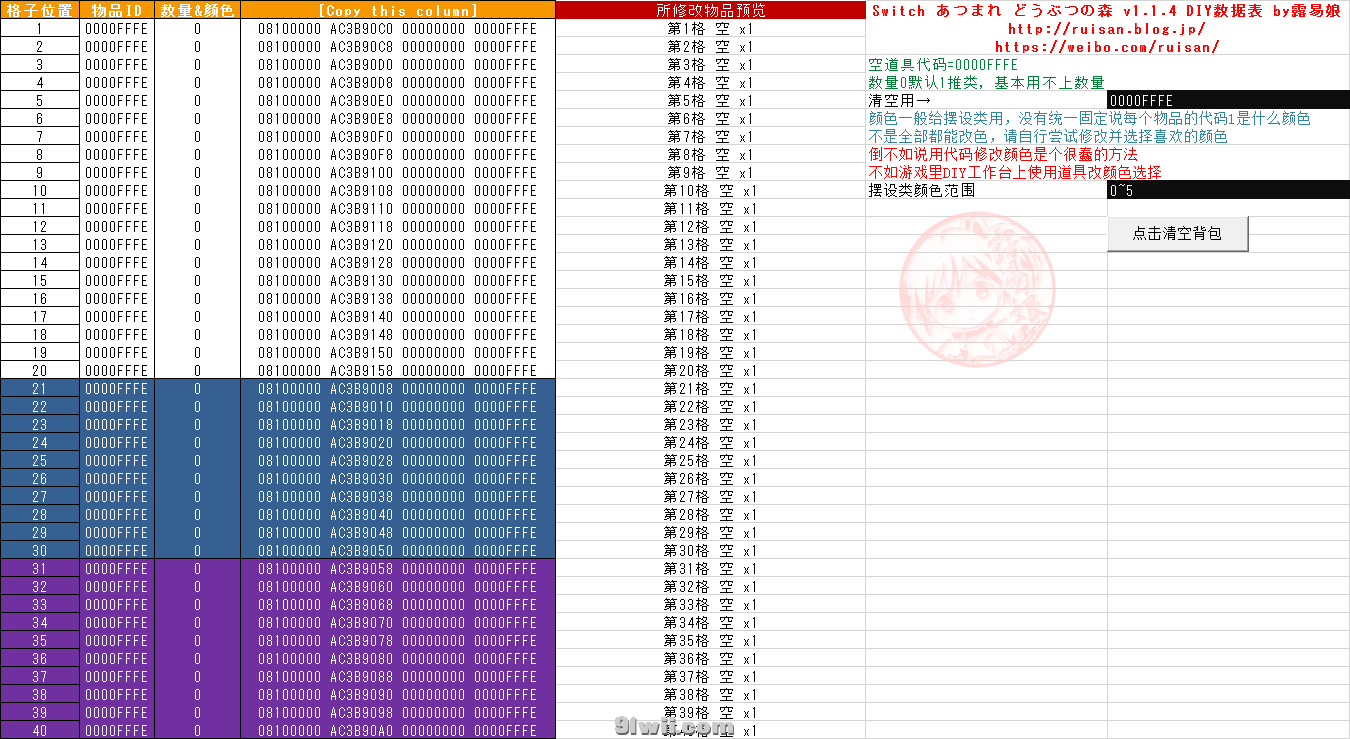Click the [Copy this column] header

(397, 10)
